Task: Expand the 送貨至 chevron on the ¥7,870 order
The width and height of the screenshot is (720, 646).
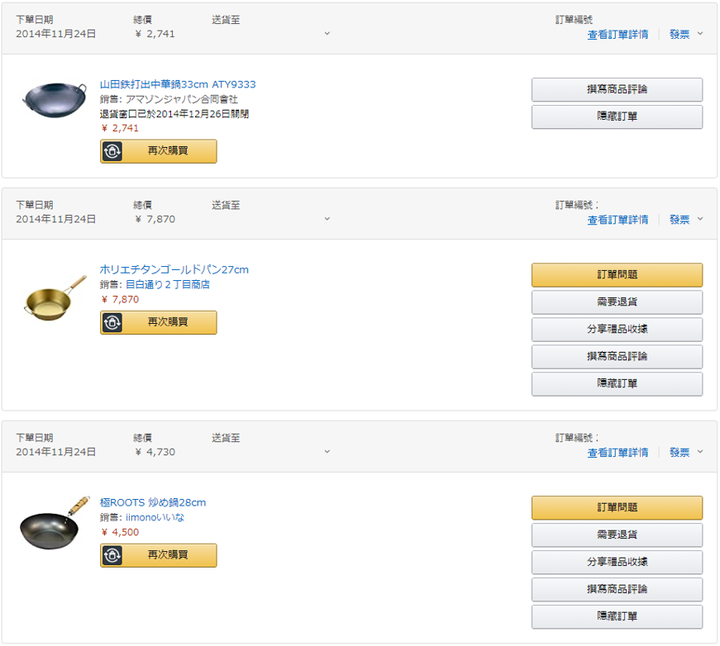Action: point(327,219)
